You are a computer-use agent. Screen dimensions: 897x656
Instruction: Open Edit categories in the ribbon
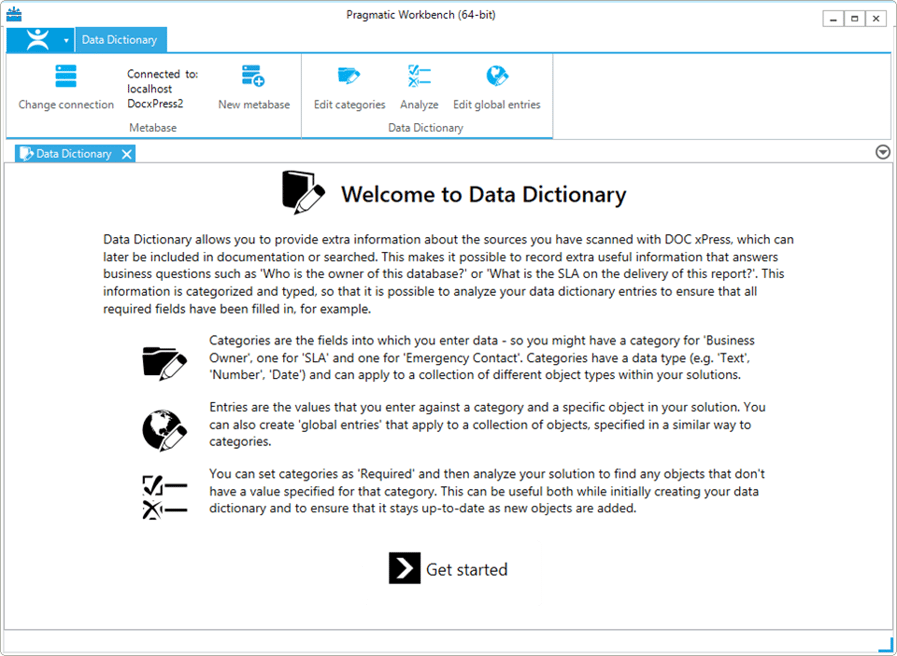(x=349, y=77)
